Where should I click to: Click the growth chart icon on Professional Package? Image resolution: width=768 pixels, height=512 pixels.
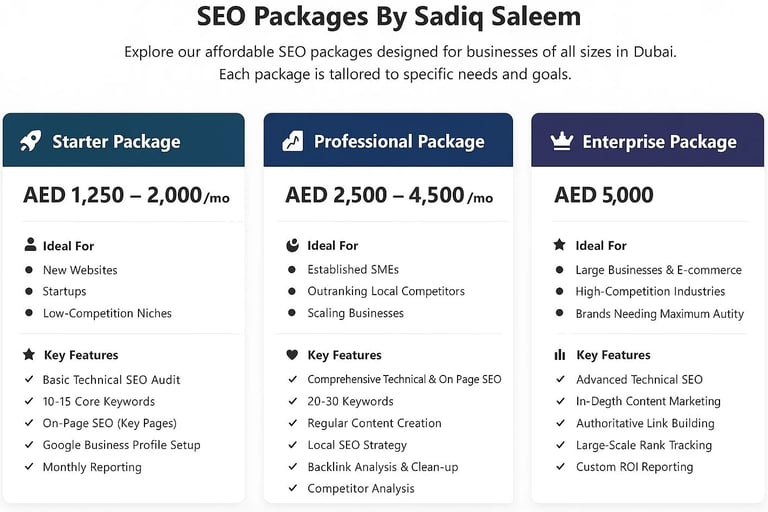pyautogui.click(x=292, y=141)
